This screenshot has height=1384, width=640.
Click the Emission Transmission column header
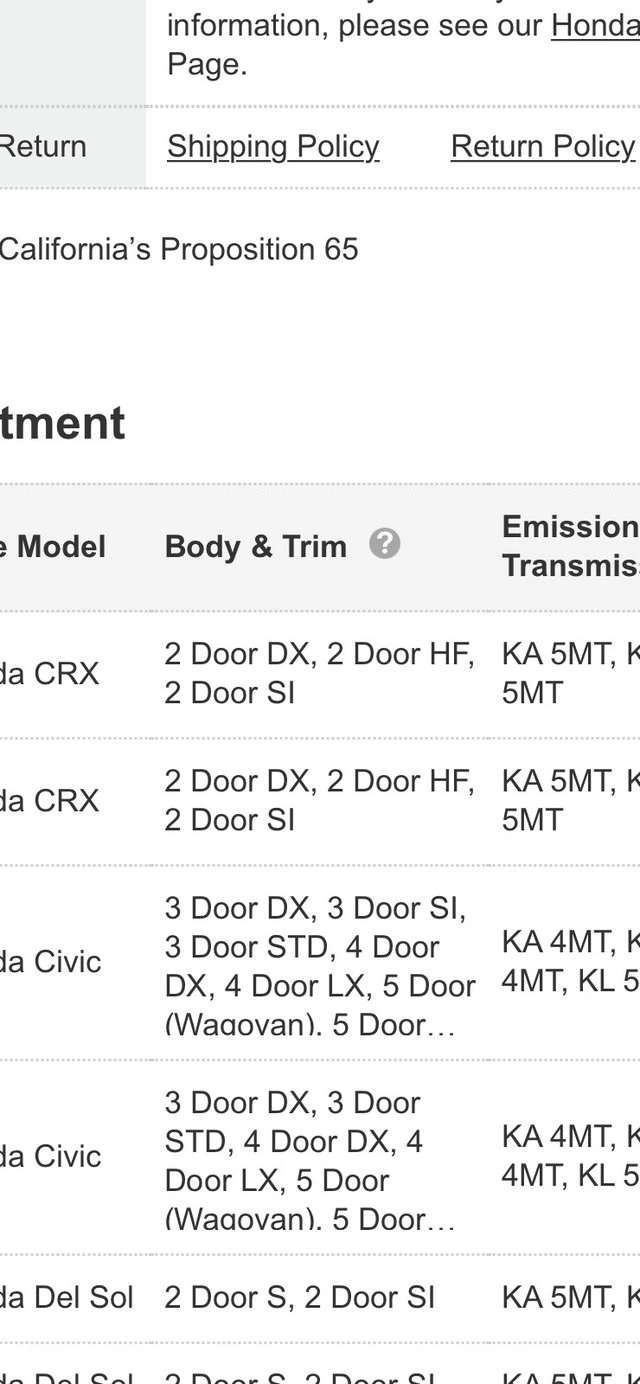pyautogui.click(x=571, y=546)
